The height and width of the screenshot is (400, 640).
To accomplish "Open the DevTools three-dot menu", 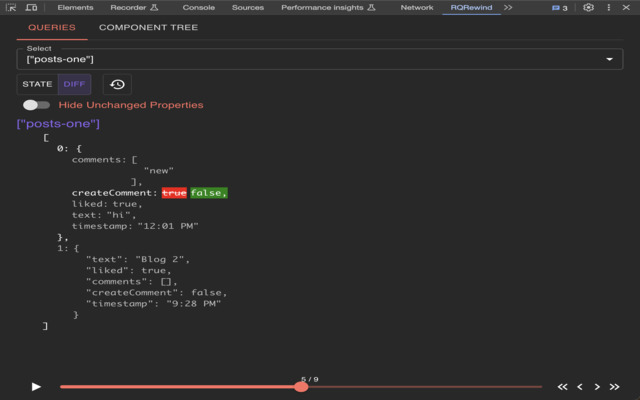I will 609,7.
